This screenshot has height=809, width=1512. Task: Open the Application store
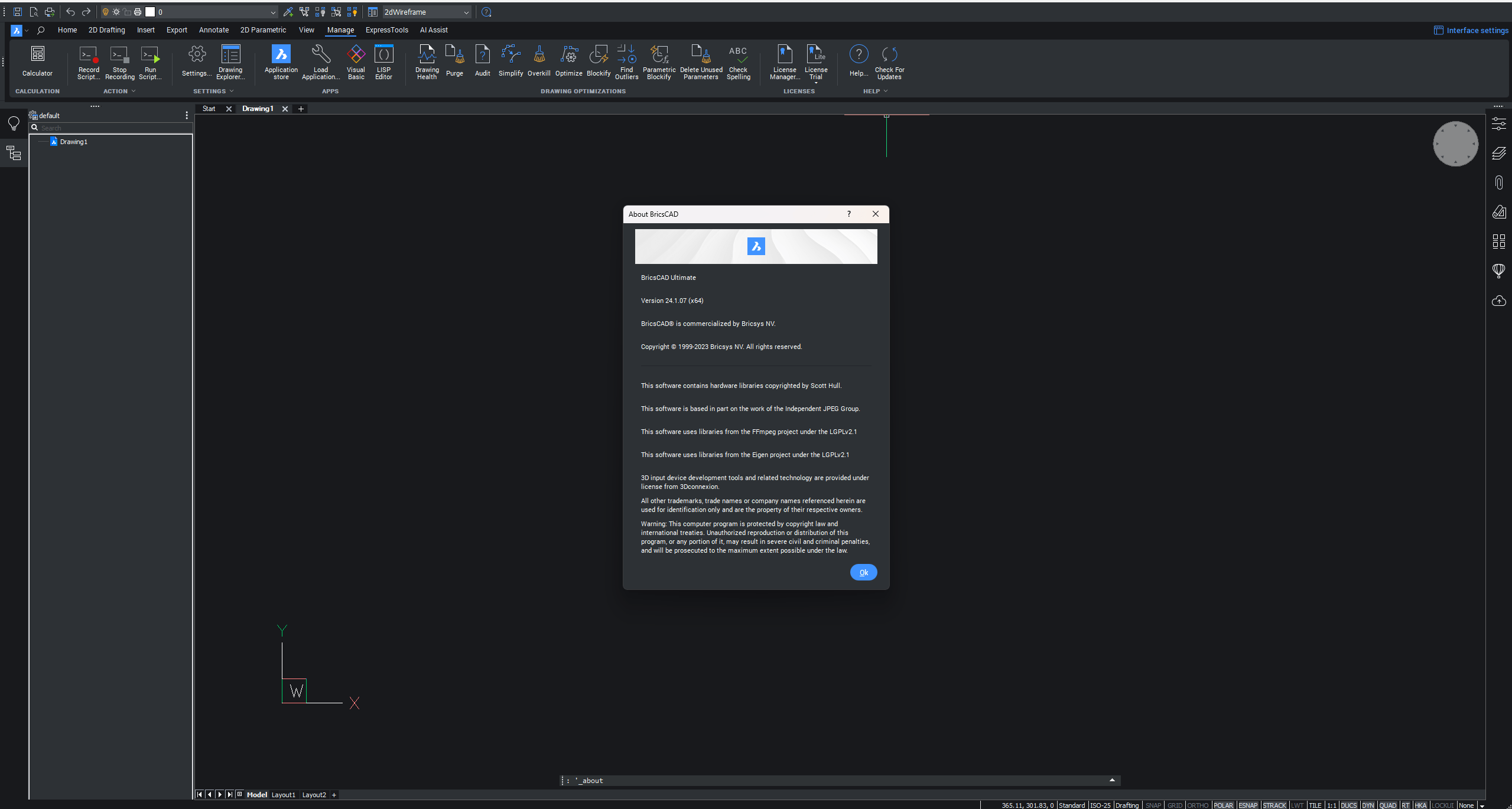[x=281, y=63]
